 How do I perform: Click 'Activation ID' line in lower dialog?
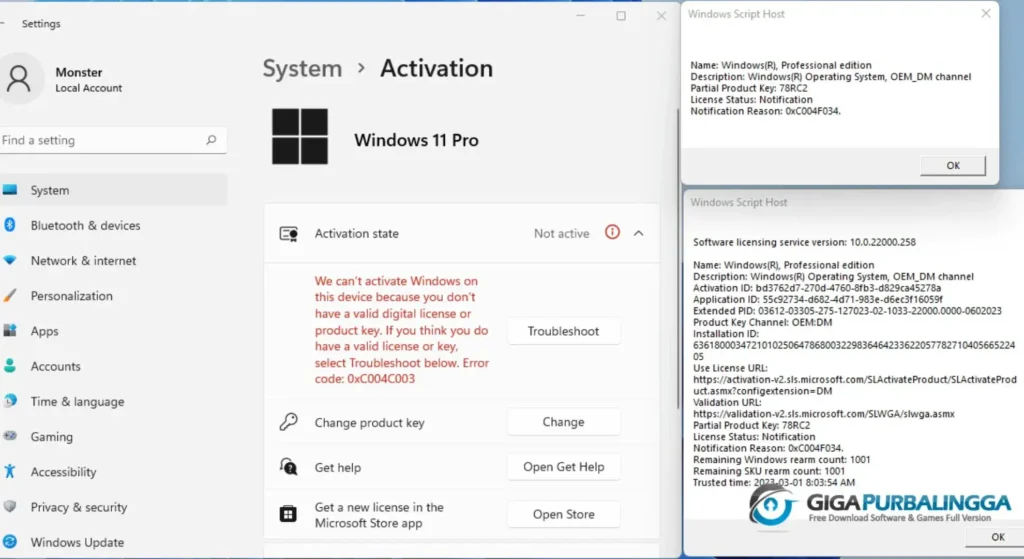click(817, 288)
